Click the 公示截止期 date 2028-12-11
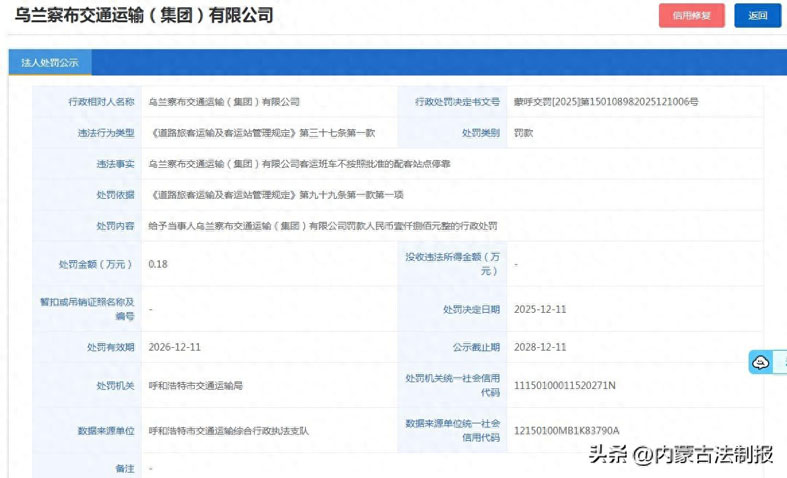The image size is (787, 478). coord(540,347)
